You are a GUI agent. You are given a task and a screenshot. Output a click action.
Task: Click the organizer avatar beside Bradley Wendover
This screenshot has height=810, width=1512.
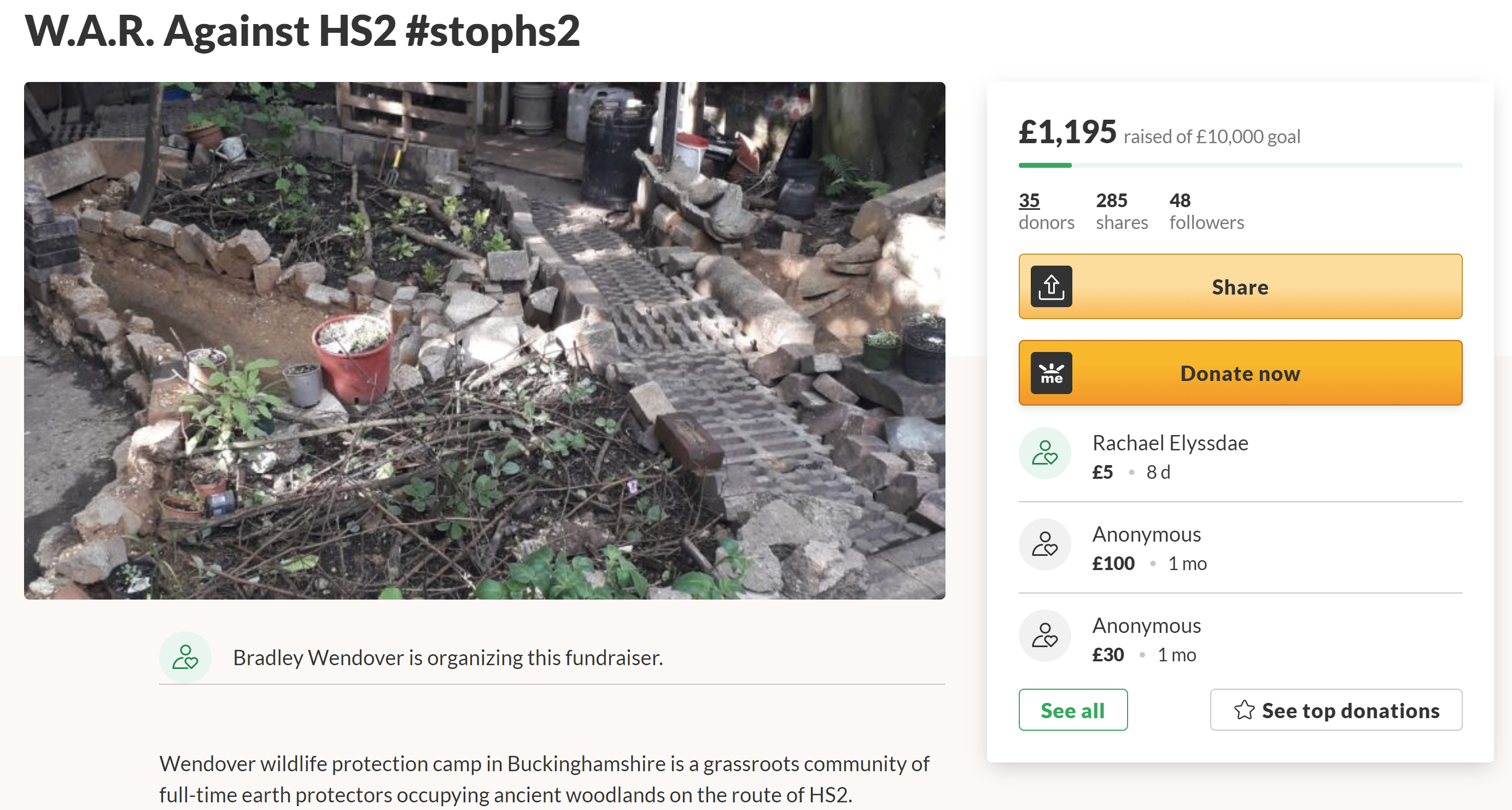185,658
